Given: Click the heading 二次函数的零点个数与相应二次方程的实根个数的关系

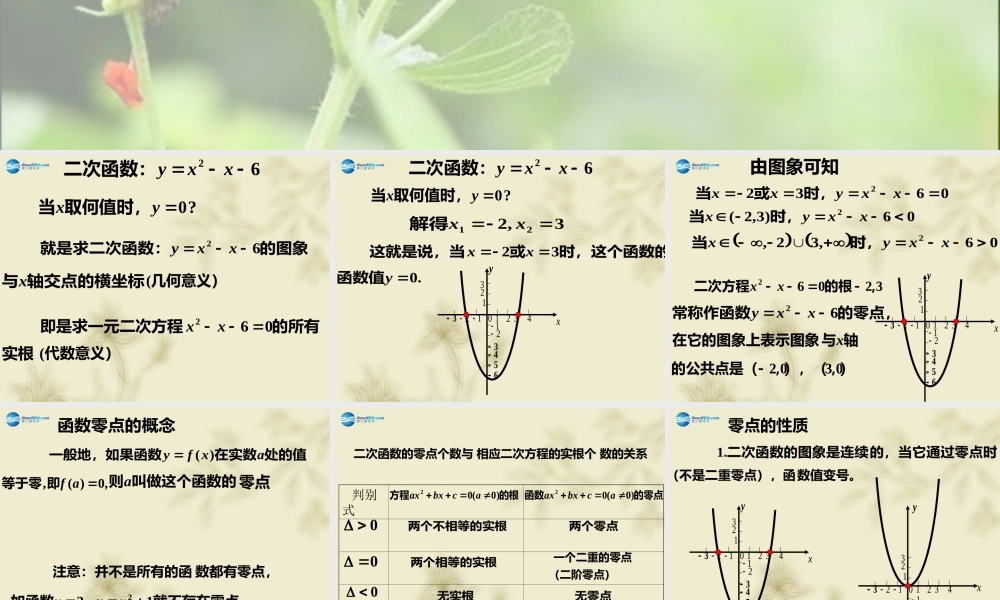Looking at the screenshot, I should [500, 454].
